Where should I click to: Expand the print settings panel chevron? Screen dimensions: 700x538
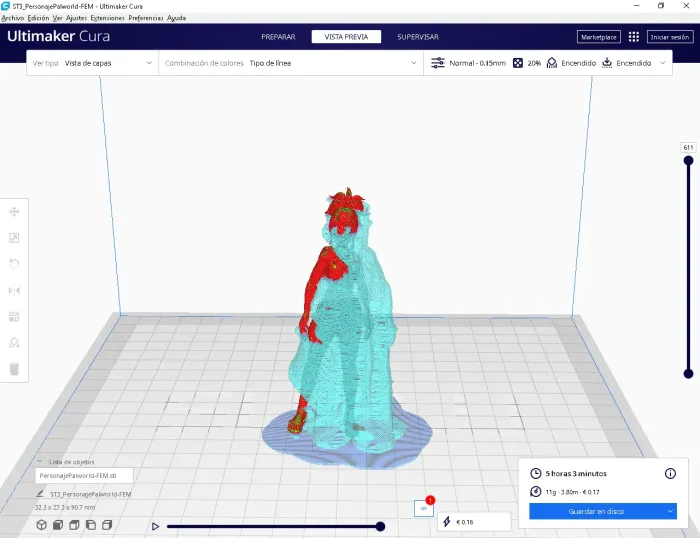point(662,63)
